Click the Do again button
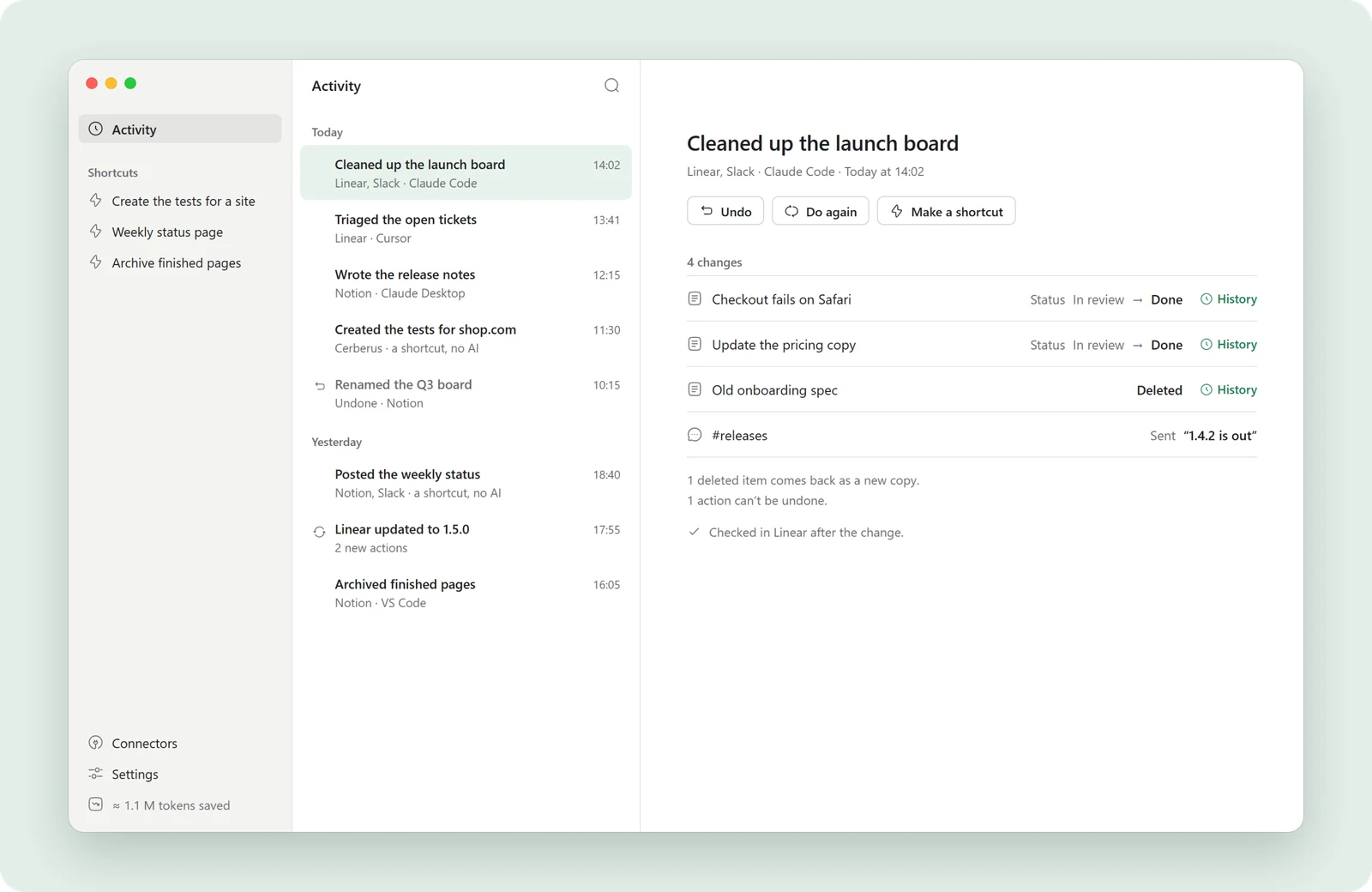This screenshot has height=892, width=1372. (x=821, y=211)
